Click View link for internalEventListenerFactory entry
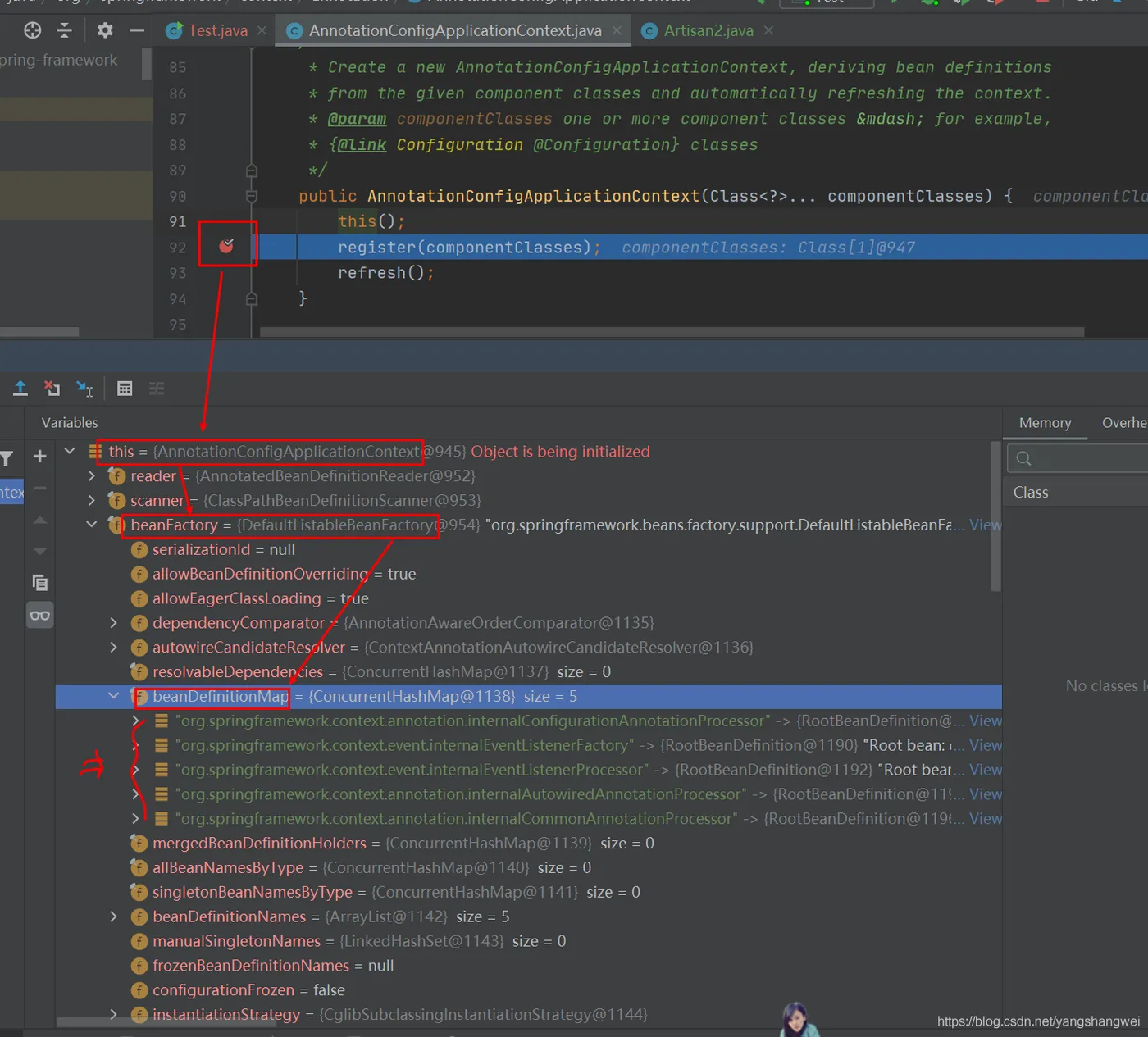Screen dimensions: 1148x1037 point(985,745)
